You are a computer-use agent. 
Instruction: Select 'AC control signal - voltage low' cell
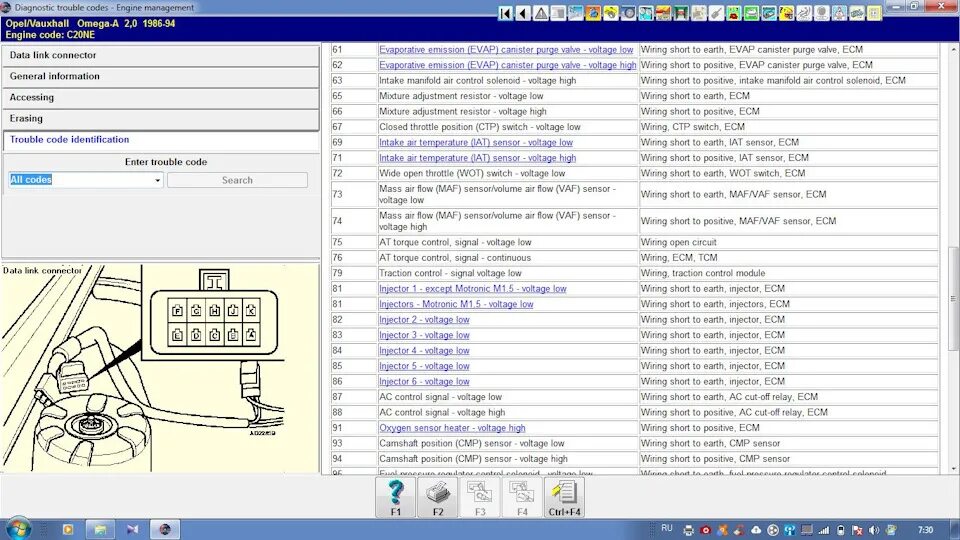click(508, 397)
